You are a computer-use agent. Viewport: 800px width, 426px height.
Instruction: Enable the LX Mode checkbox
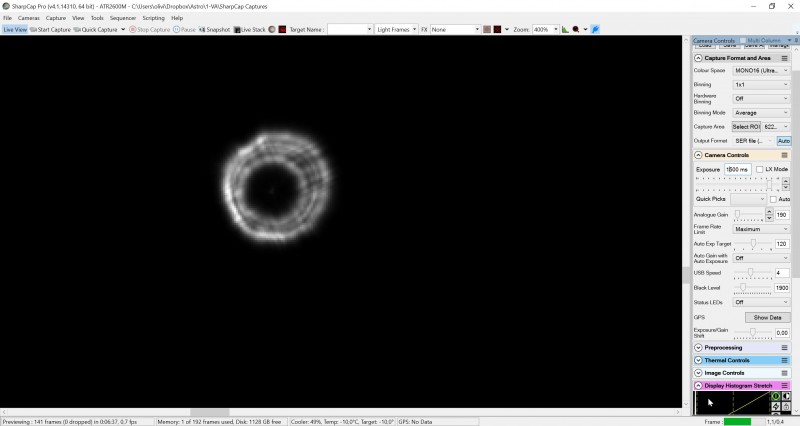coord(759,169)
